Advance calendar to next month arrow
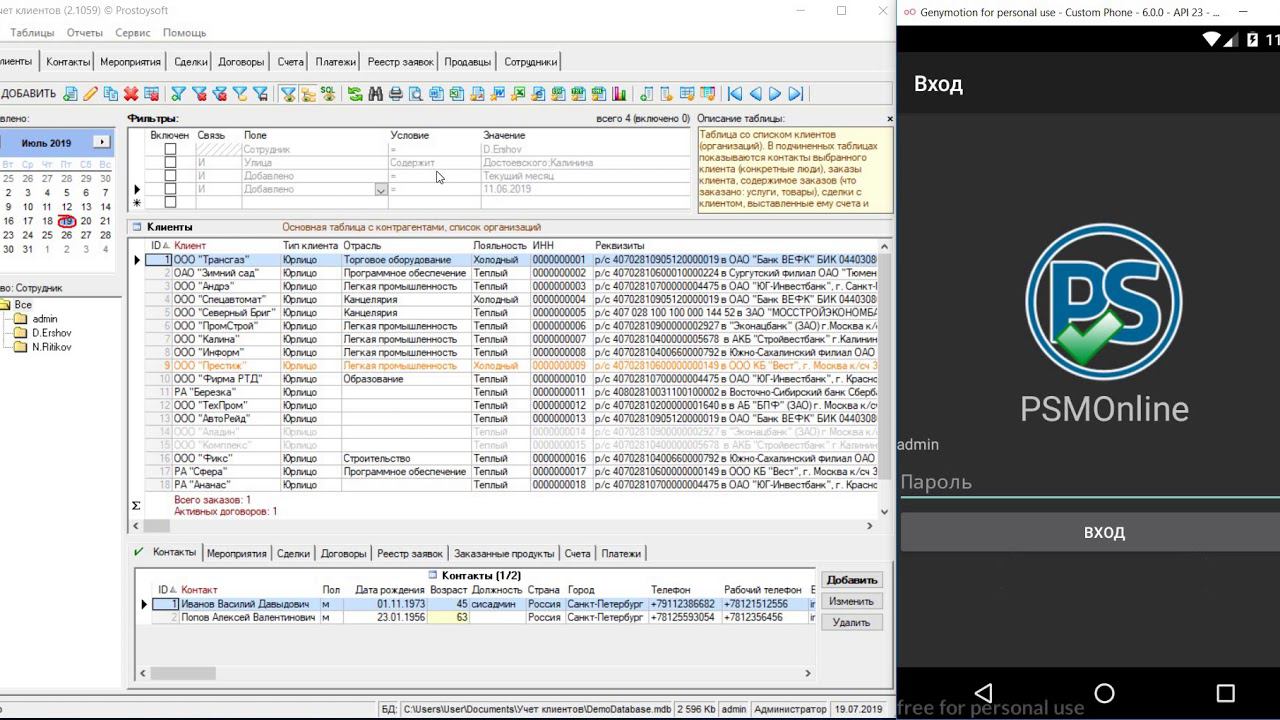The image size is (1280, 720). (x=101, y=142)
